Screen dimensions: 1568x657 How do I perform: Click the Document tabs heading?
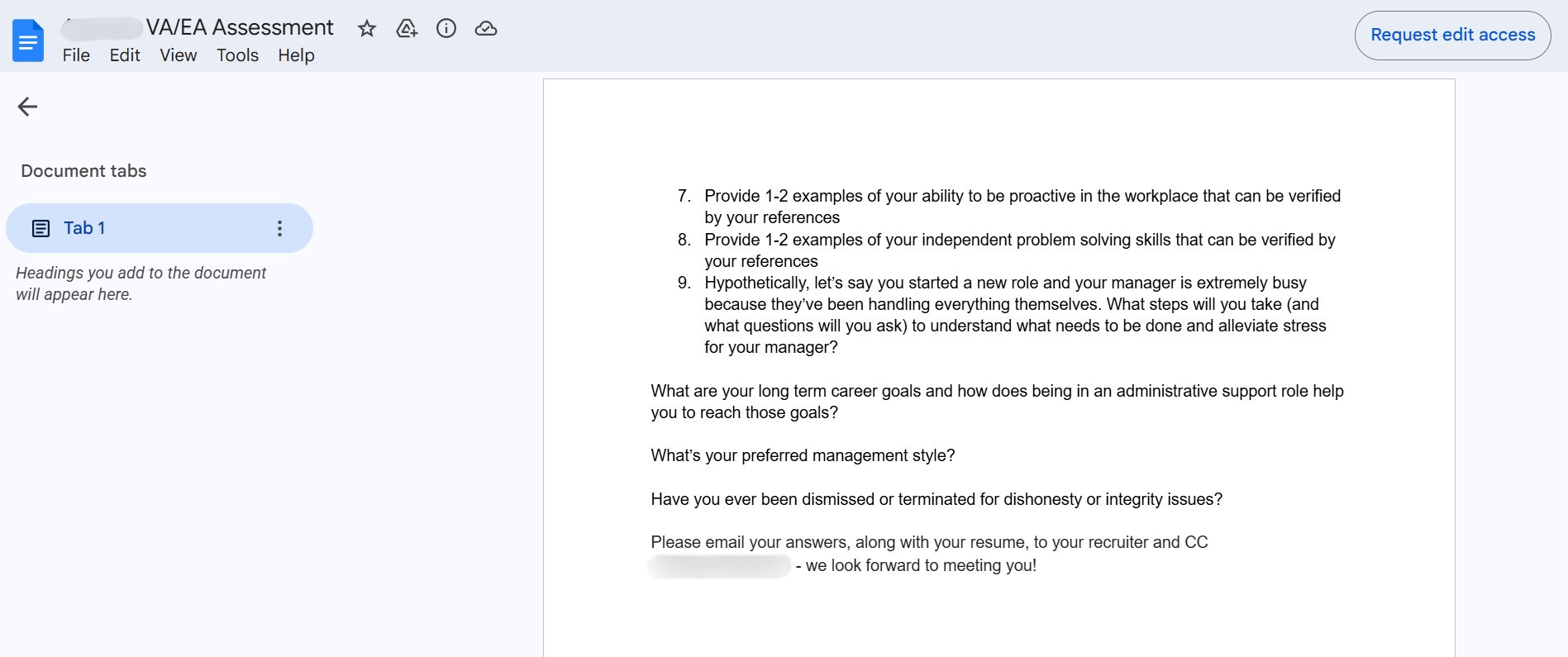click(83, 171)
